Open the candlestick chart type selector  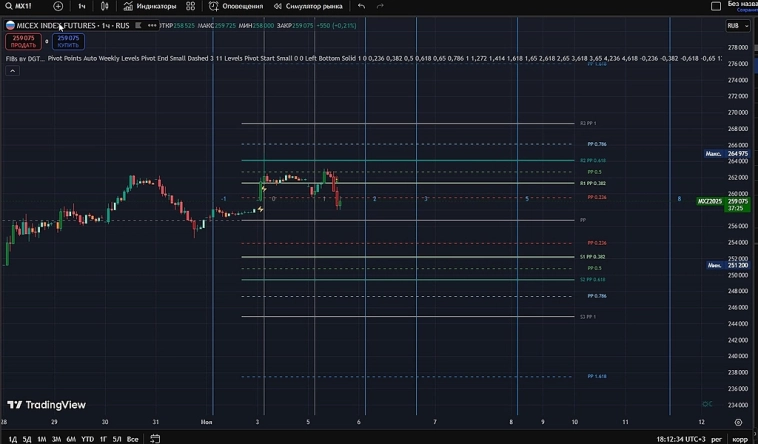click(104, 6)
